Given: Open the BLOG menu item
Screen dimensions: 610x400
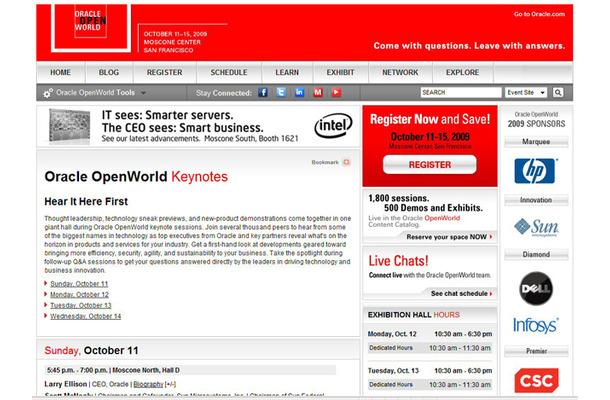Looking at the screenshot, I should point(109,72).
